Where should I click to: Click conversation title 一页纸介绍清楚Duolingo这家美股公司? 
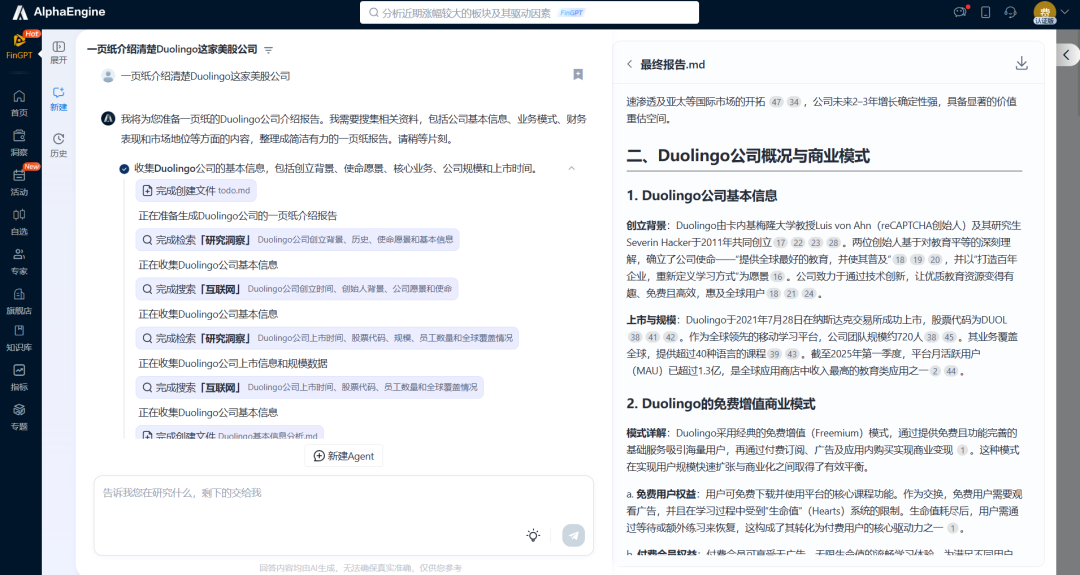(x=172, y=50)
